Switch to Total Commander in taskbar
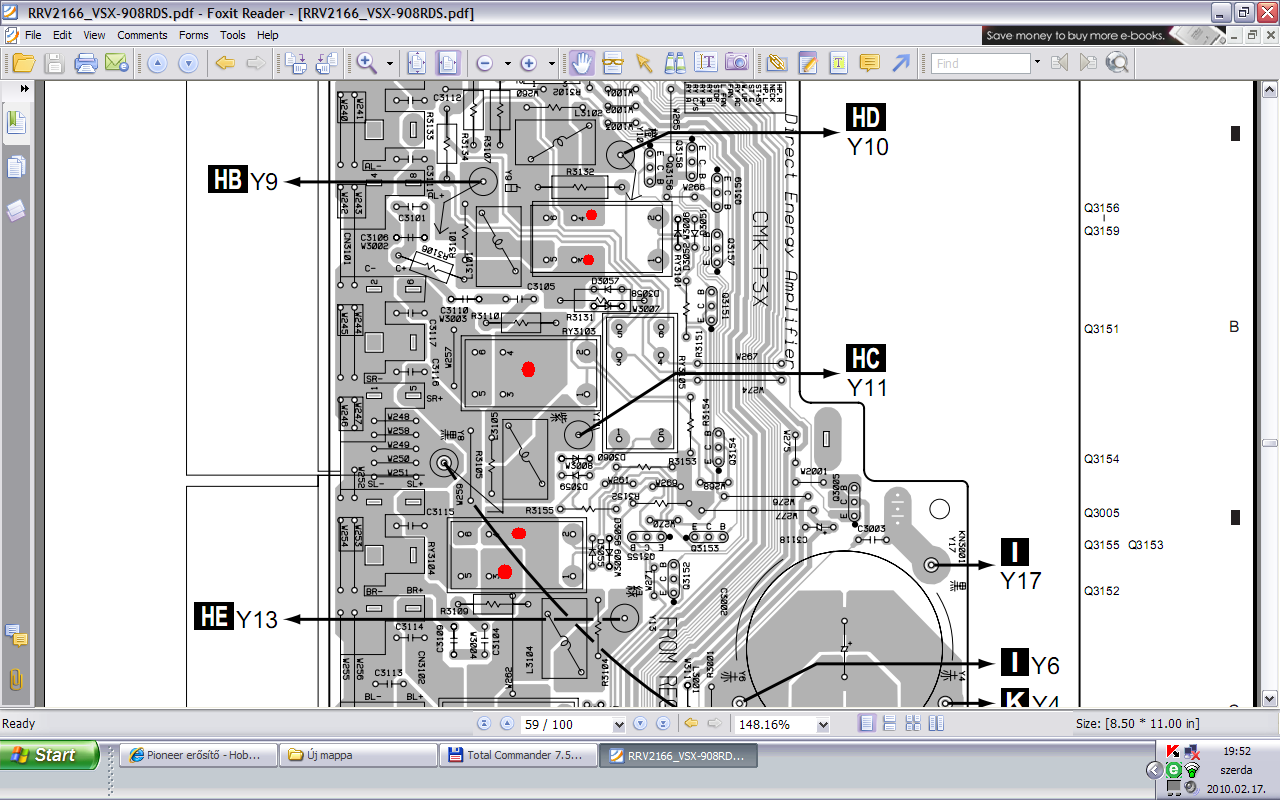1280x800 pixels. pos(518,755)
